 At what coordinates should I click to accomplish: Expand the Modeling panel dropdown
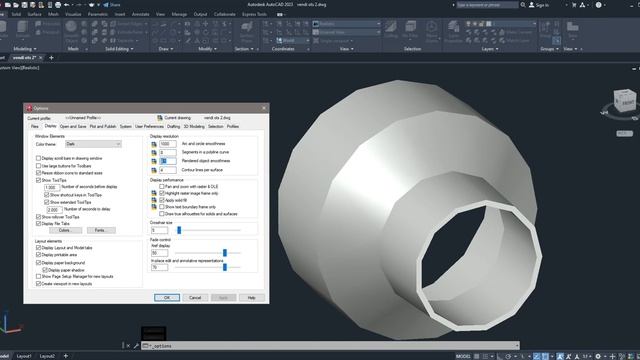tap(25, 49)
